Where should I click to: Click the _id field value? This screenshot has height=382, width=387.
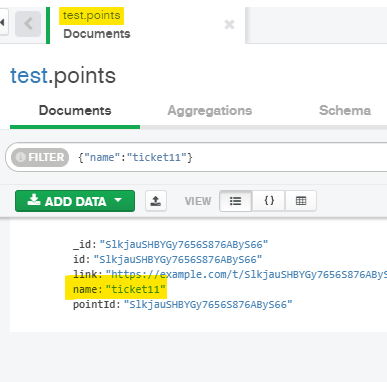point(184,244)
